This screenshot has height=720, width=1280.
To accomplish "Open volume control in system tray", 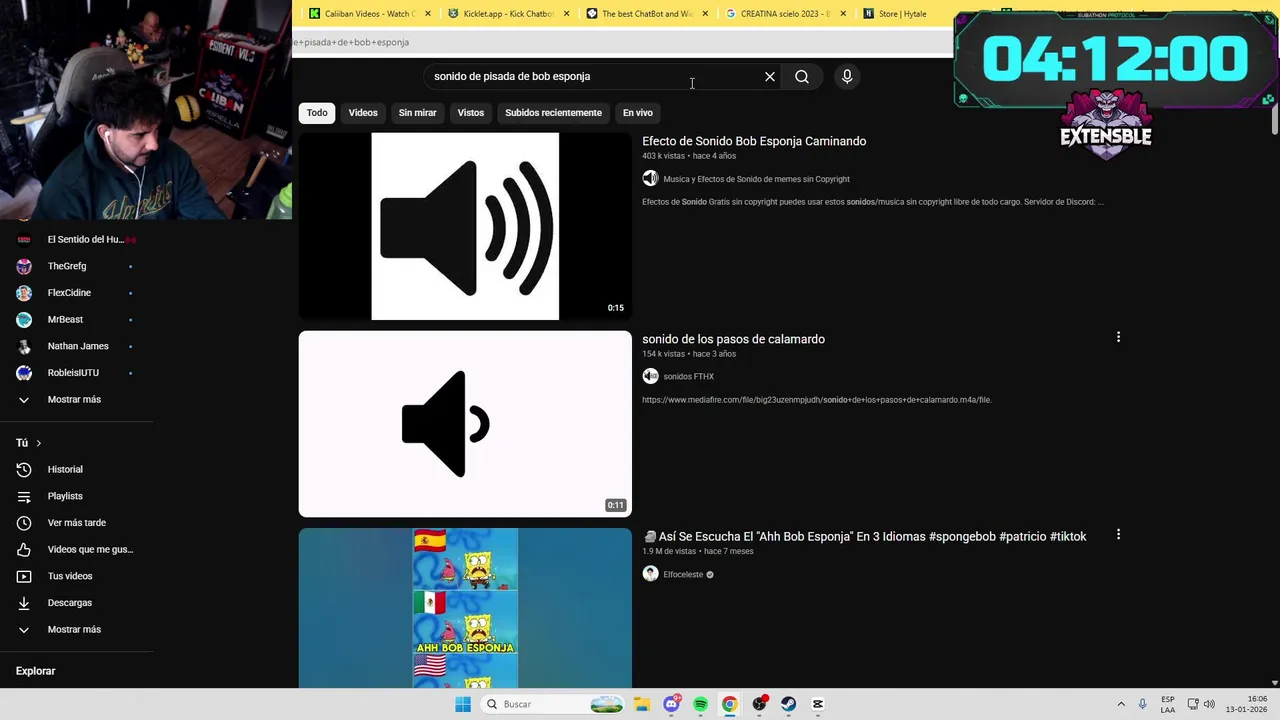I will (1209, 704).
